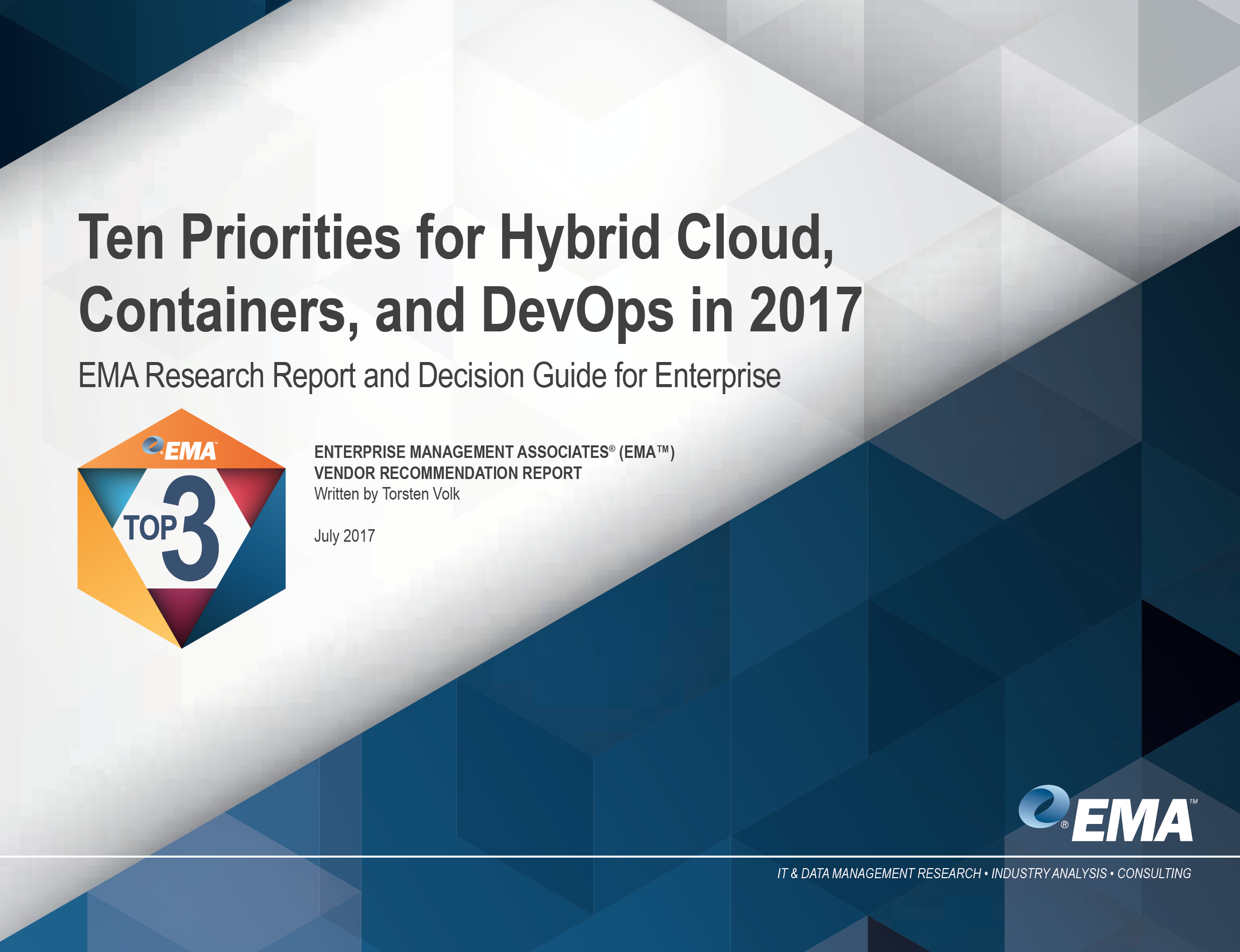Click the 'TOP' word inside the badge
Image resolution: width=1240 pixels, height=952 pixels.
click(x=150, y=528)
